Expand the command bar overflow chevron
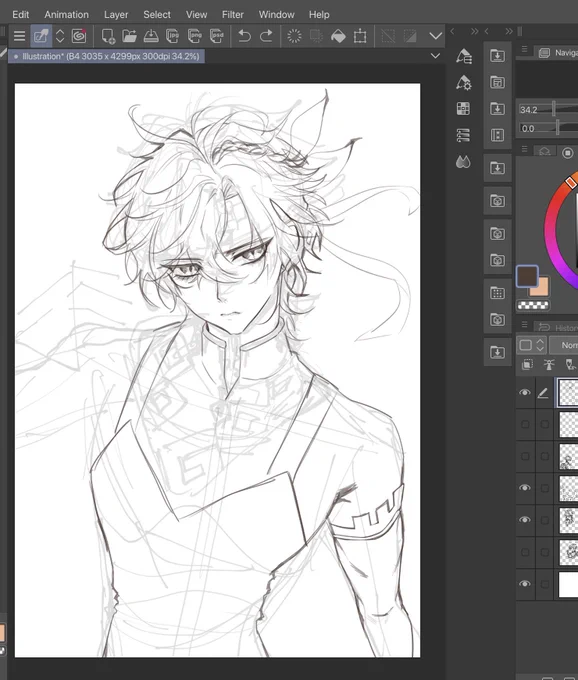Viewport: 578px width, 680px height. coord(435,36)
